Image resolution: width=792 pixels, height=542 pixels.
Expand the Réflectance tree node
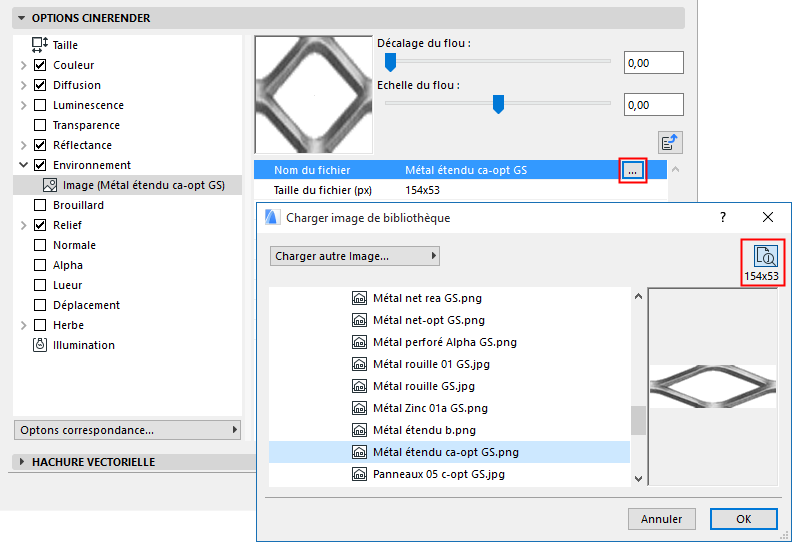click(23, 145)
